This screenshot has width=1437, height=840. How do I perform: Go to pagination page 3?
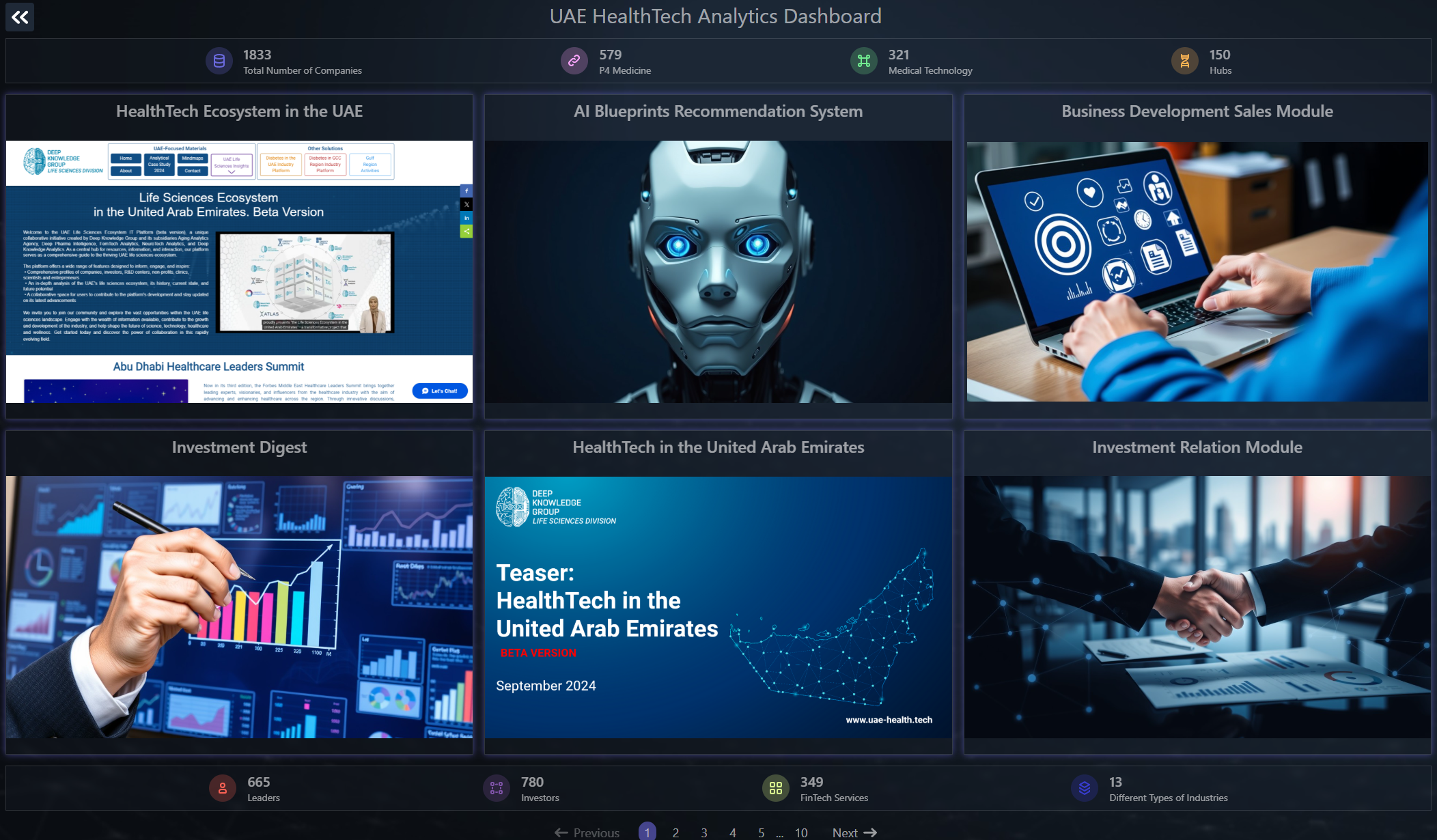(x=704, y=832)
